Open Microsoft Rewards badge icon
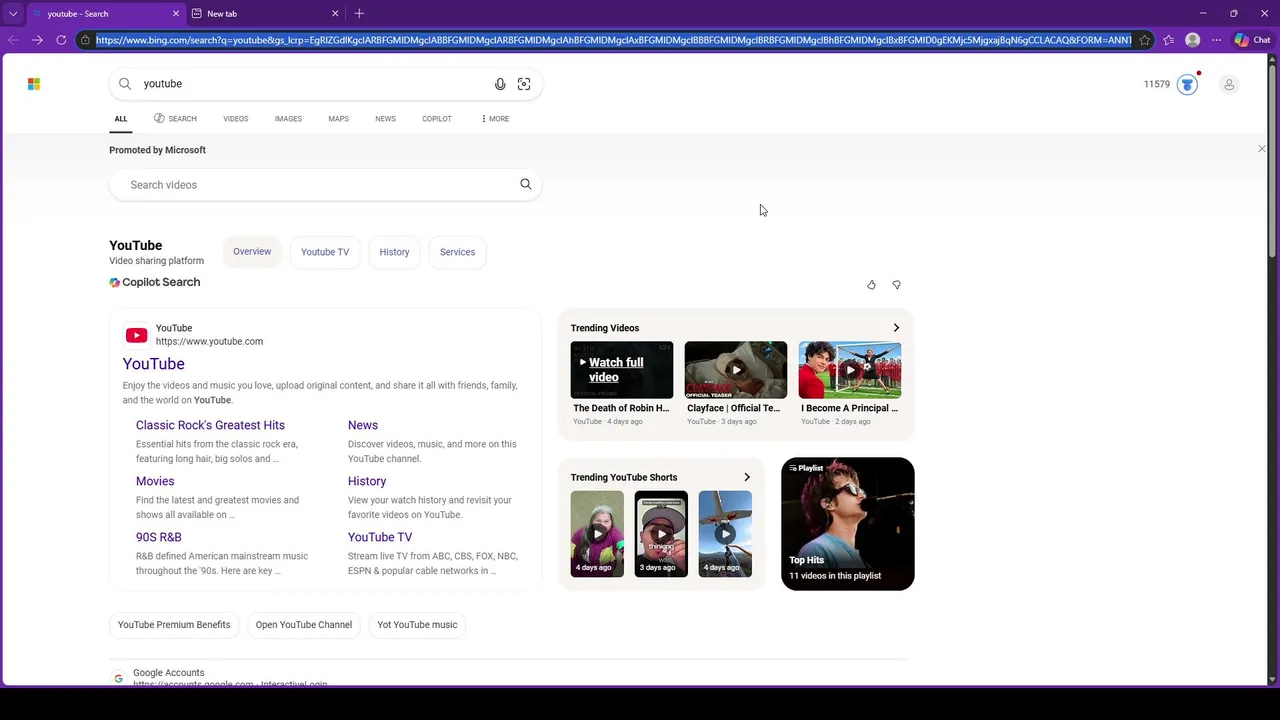The width and height of the screenshot is (1280, 720). point(1187,84)
